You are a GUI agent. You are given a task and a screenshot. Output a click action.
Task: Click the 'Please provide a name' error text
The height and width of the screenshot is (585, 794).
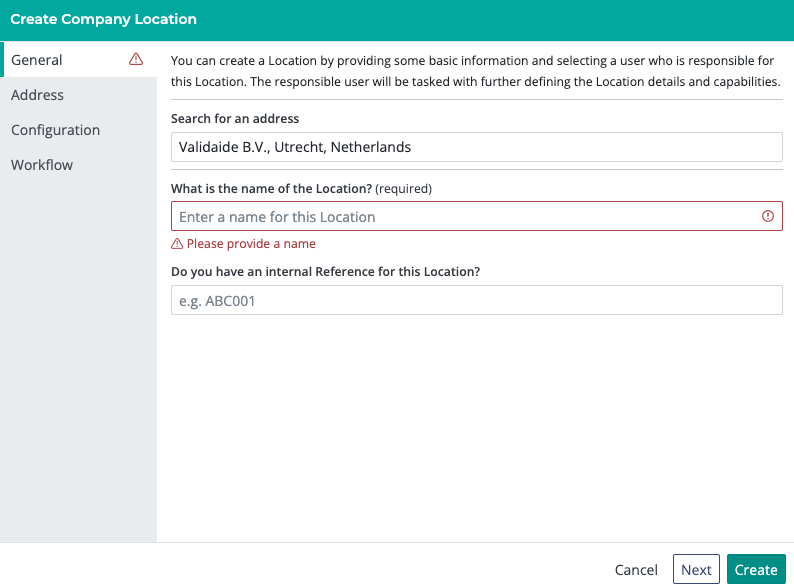(251, 244)
